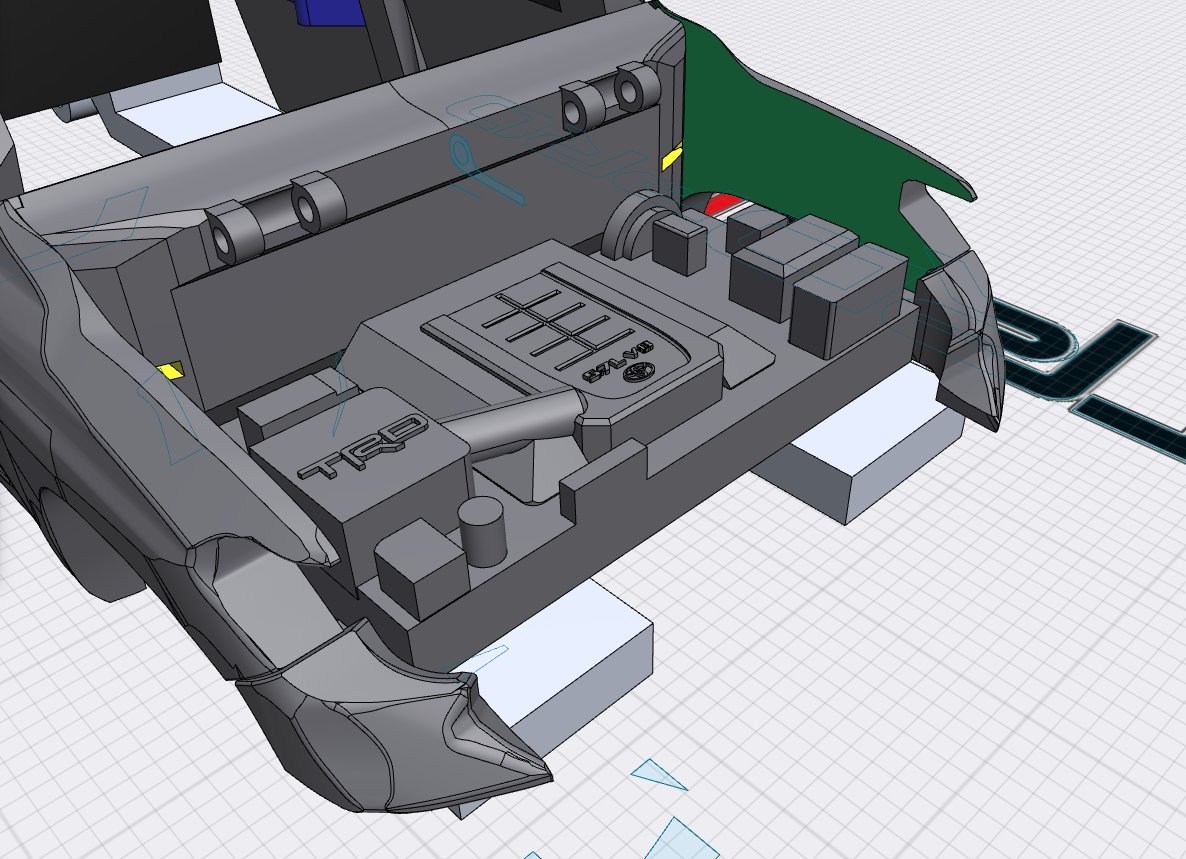Select the yellow marker on the left fender
This screenshot has width=1186, height=859.
171,370
